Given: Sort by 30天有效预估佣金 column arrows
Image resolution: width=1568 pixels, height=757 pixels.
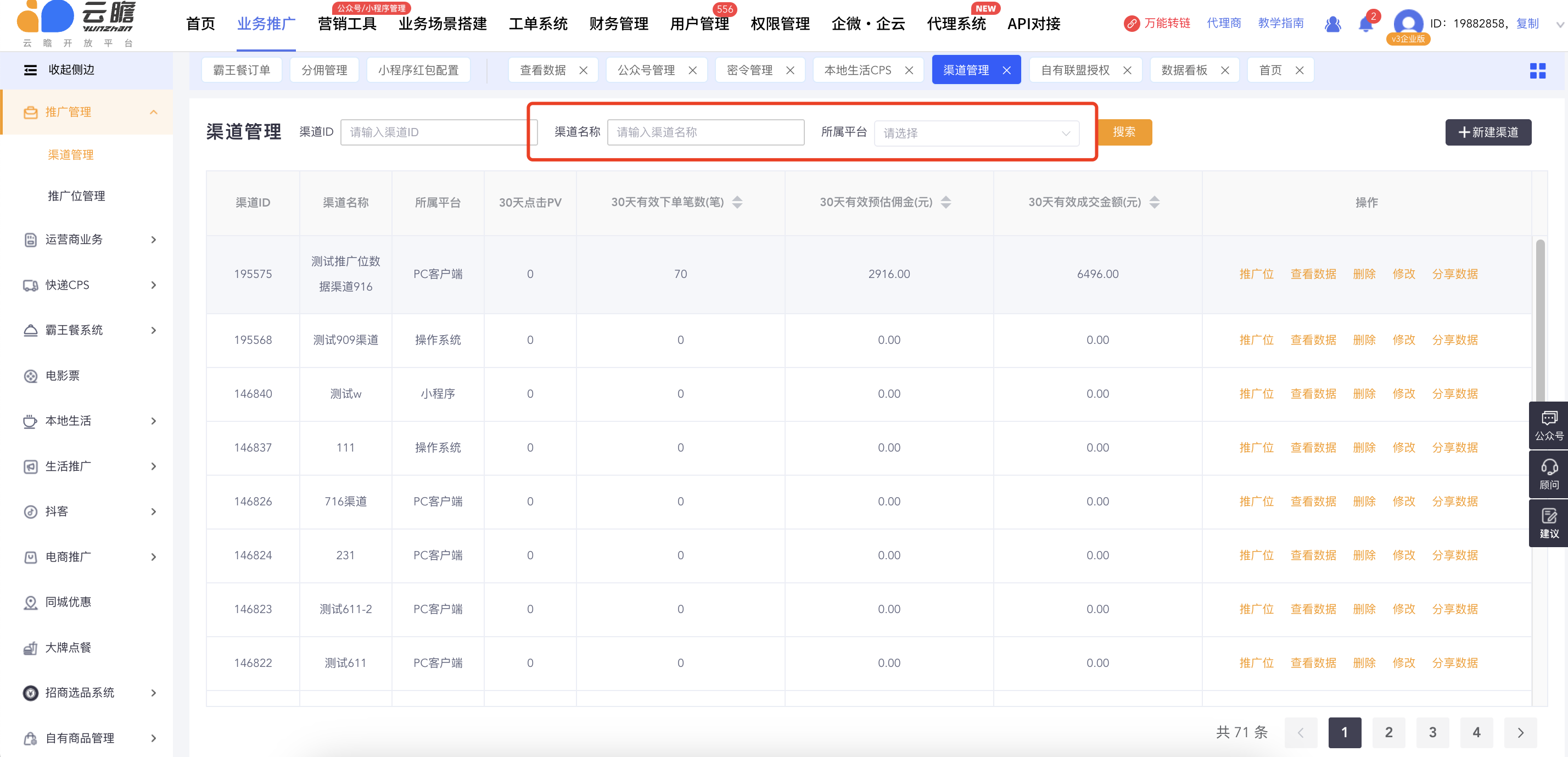Looking at the screenshot, I should [x=945, y=202].
